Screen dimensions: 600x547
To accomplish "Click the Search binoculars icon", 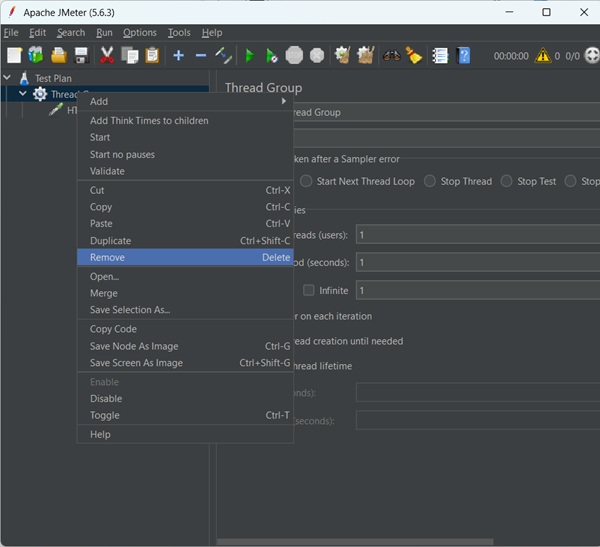I will tap(391, 55).
